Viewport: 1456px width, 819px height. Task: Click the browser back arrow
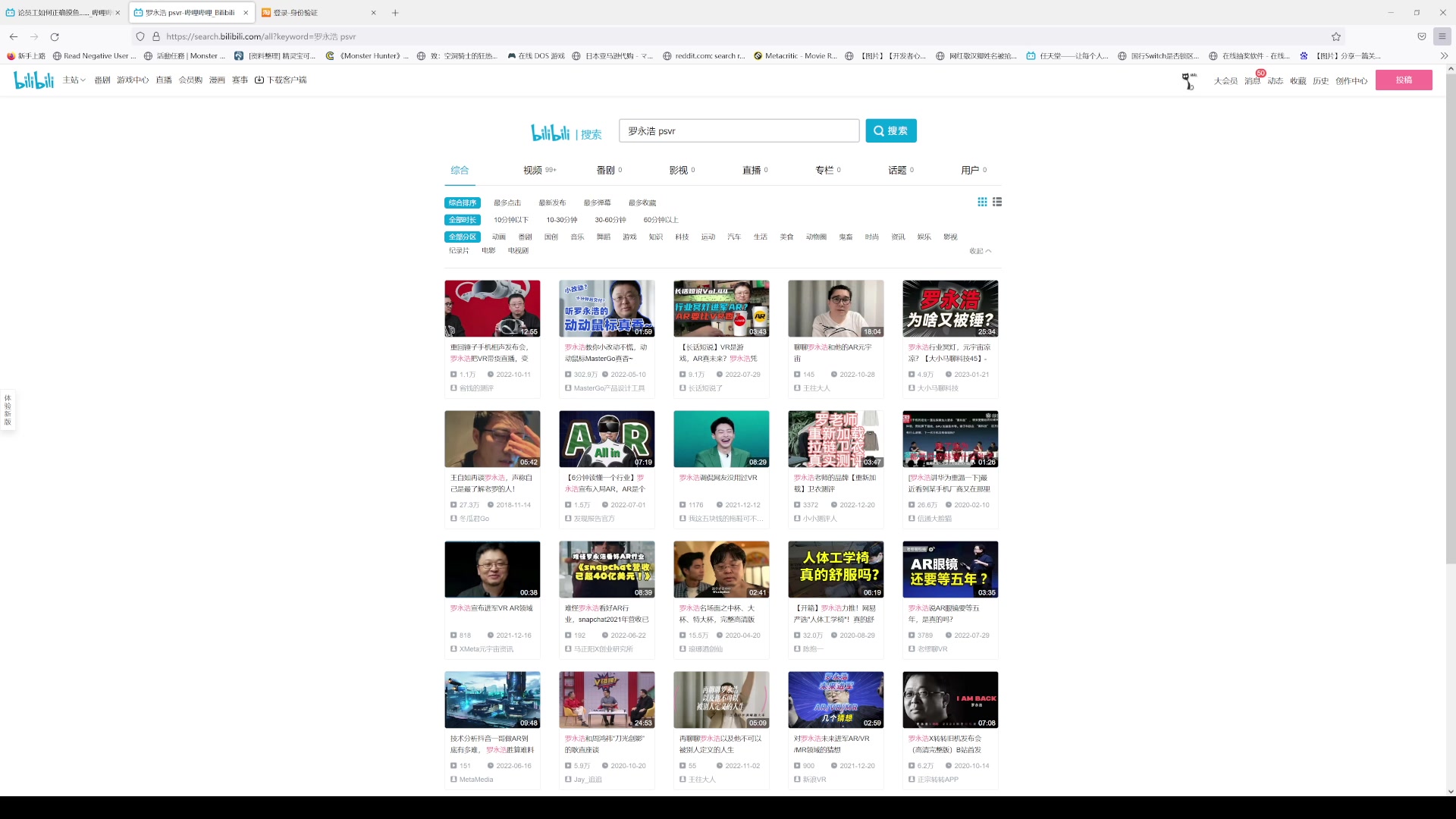(x=14, y=36)
